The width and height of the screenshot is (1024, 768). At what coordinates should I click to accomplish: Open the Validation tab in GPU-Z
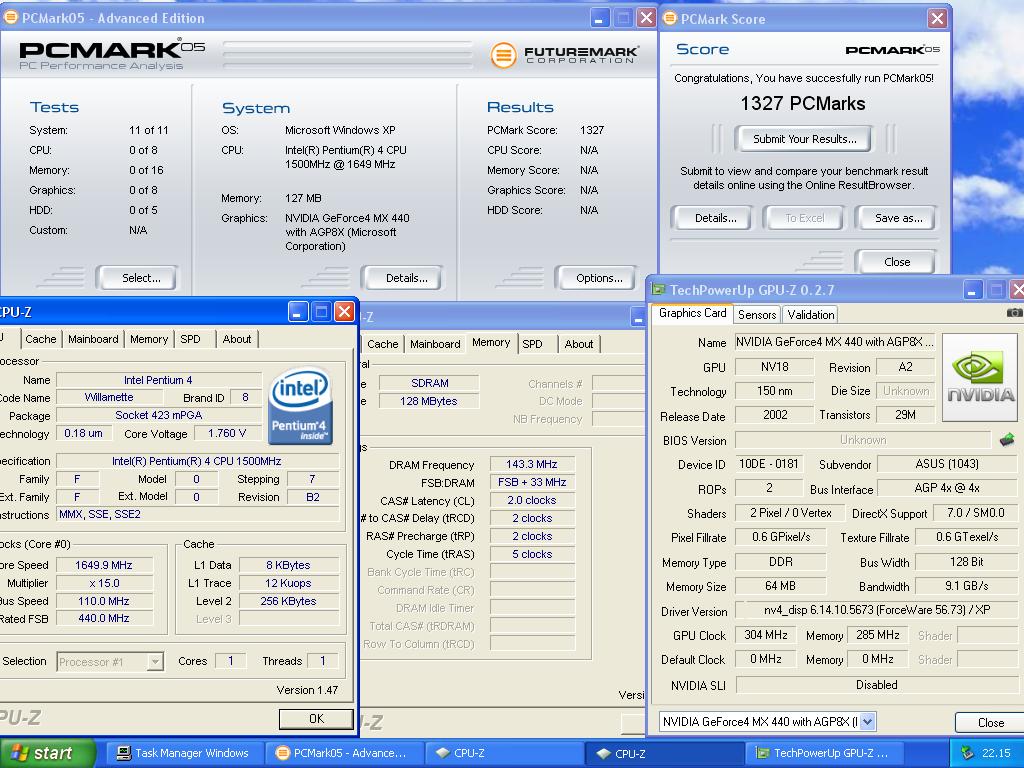pos(810,315)
